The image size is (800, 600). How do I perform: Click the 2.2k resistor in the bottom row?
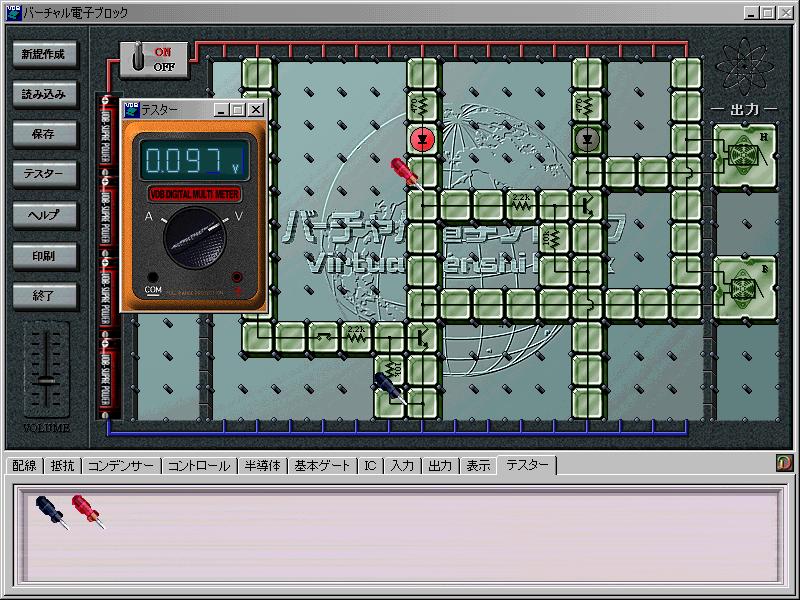356,337
